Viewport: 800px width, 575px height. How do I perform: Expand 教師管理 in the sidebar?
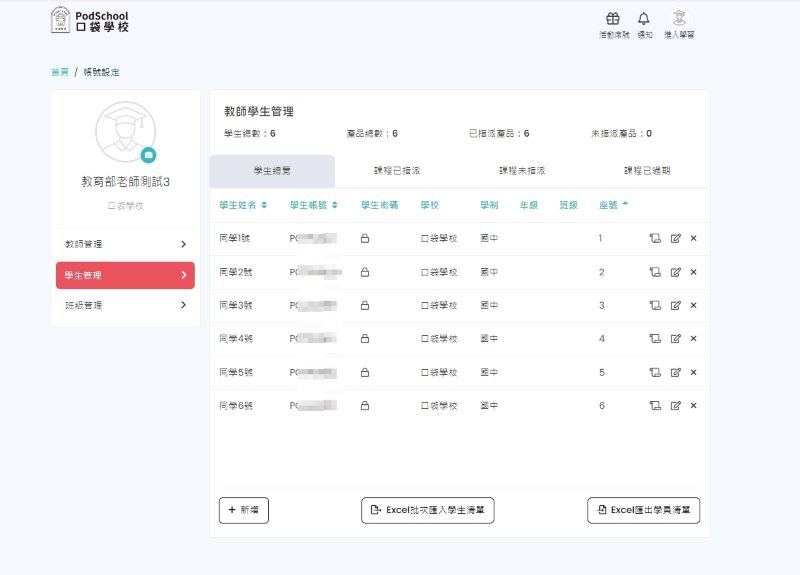[x=125, y=244]
